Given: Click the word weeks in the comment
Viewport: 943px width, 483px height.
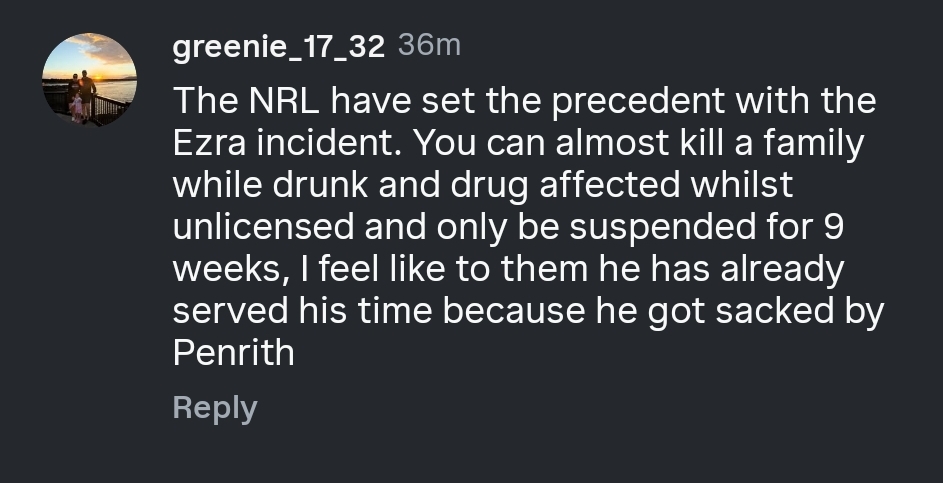Looking at the screenshot, I should tap(227, 269).
